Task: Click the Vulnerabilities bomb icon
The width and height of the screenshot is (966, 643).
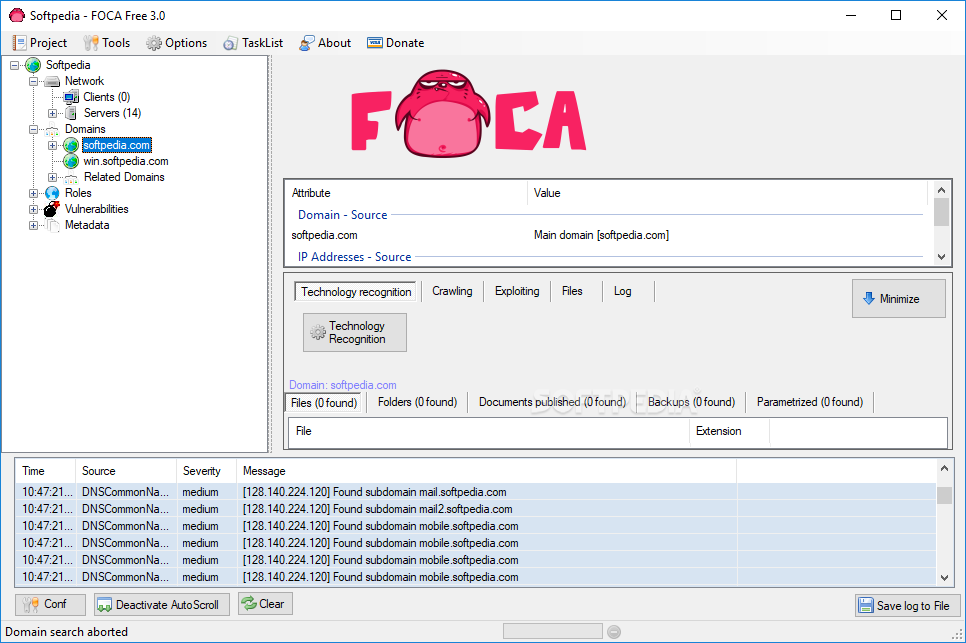Action: click(x=52, y=209)
